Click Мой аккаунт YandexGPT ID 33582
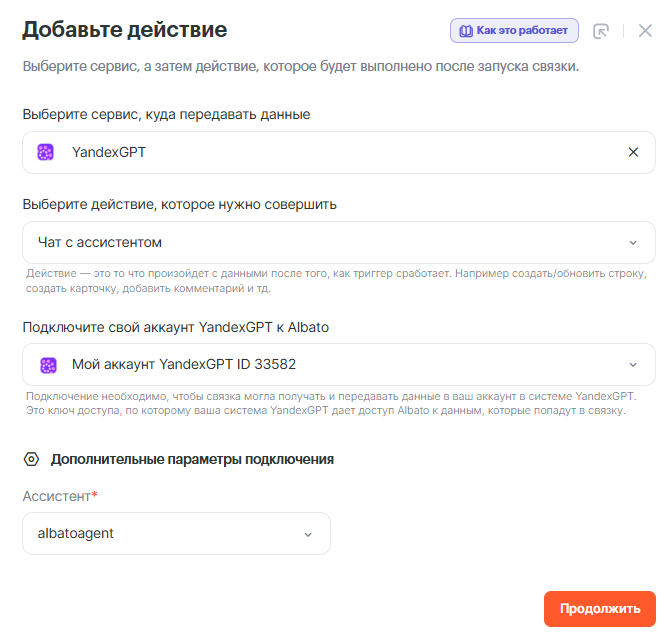670x644 pixels. tap(184, 365)
